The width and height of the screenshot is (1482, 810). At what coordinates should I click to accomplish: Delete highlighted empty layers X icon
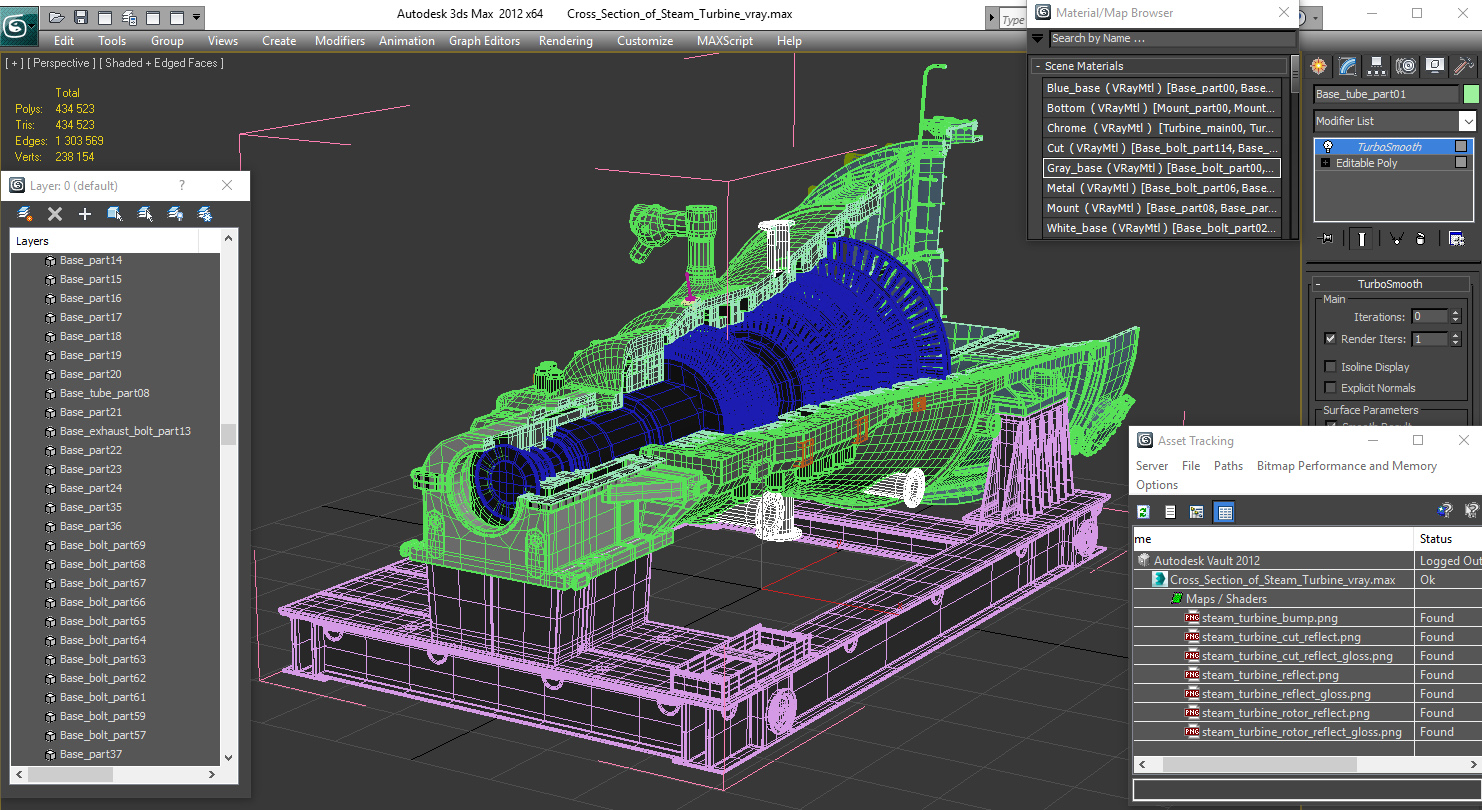[55, 214]
